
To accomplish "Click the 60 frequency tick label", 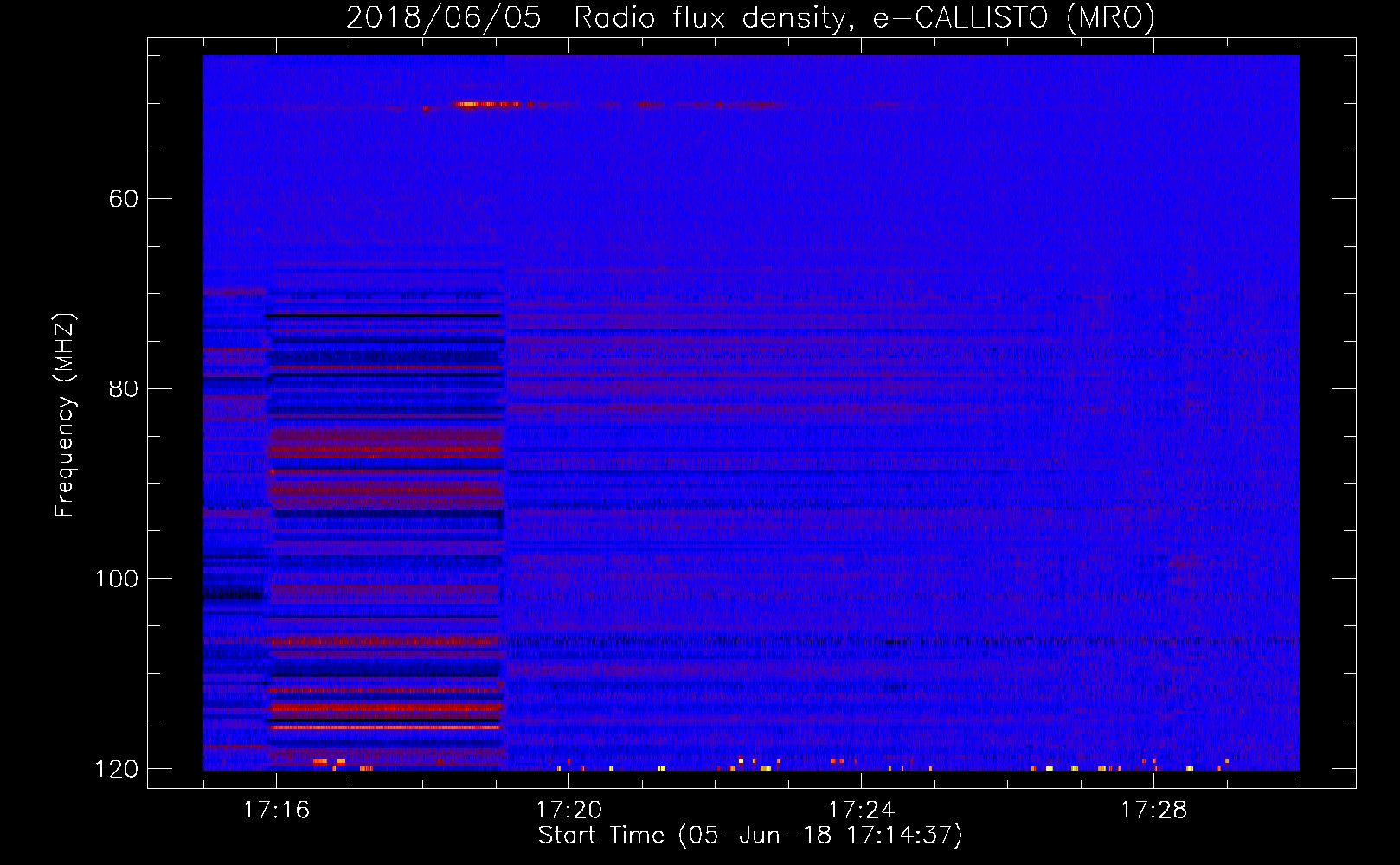I will click(x=123, y=199).
